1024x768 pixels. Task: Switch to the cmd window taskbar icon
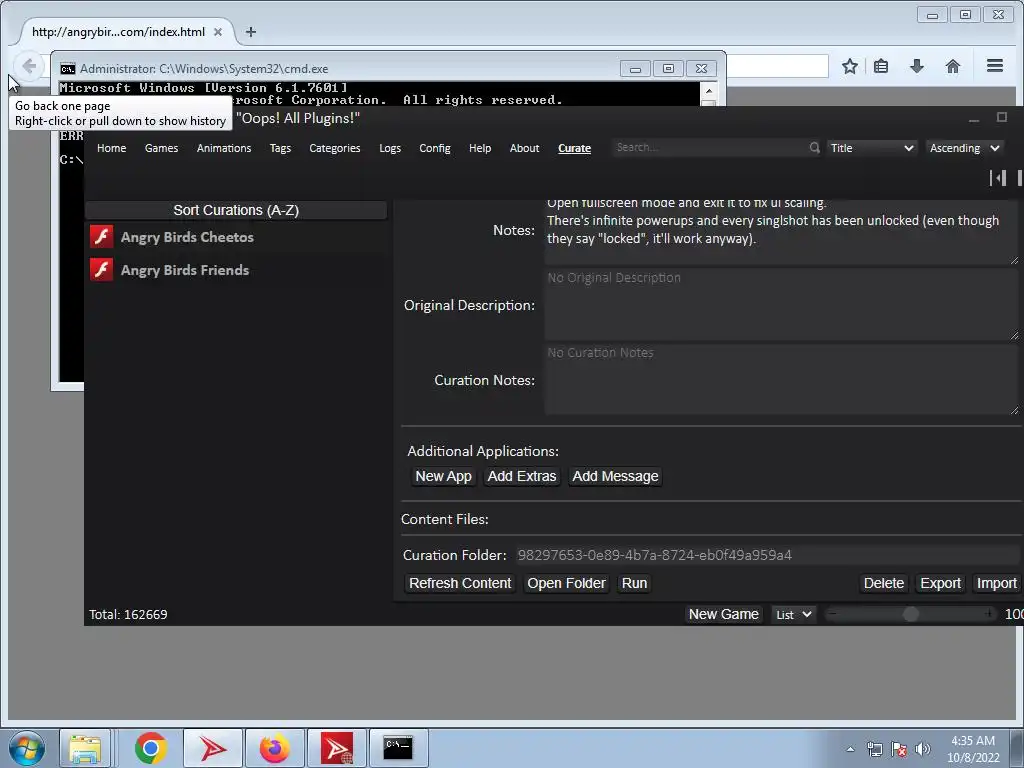pos(398,748)
